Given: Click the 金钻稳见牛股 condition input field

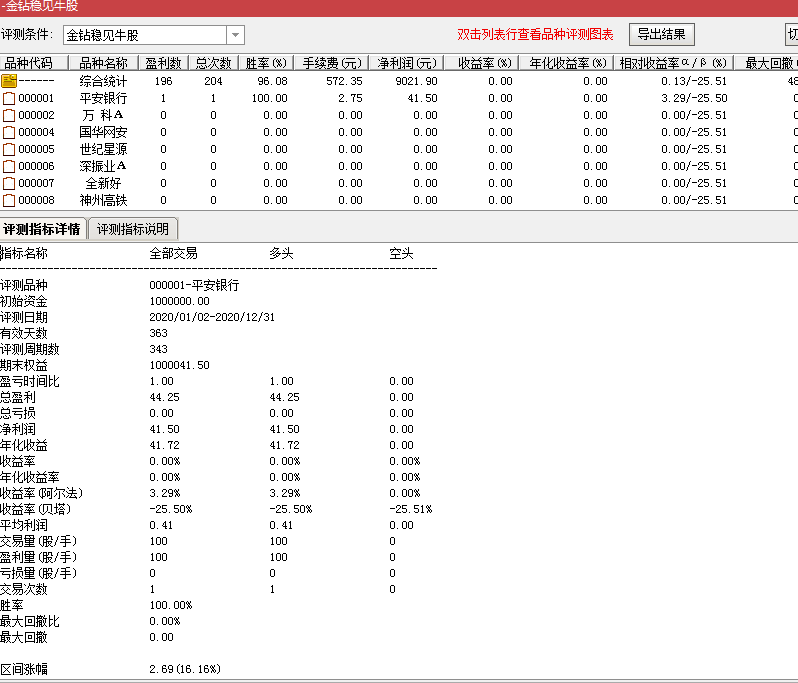Looking at the screenshot, I should tap(144, 36).
